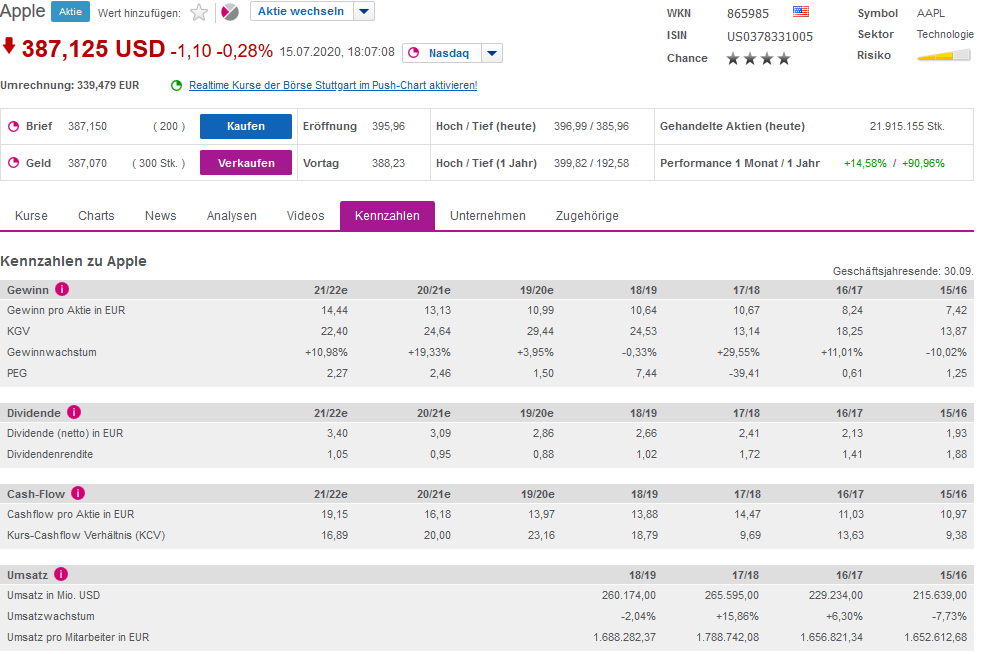Open the Realtime Kurse Börse Stuttgart link
Screen dimensions: 982x654
[333, 85]
